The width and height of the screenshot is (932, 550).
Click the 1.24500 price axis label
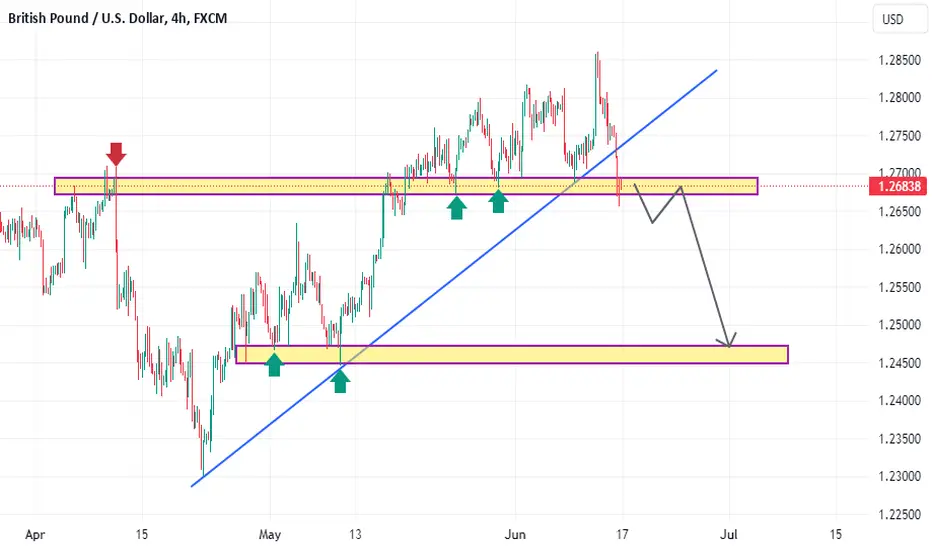tap(899, 363)
